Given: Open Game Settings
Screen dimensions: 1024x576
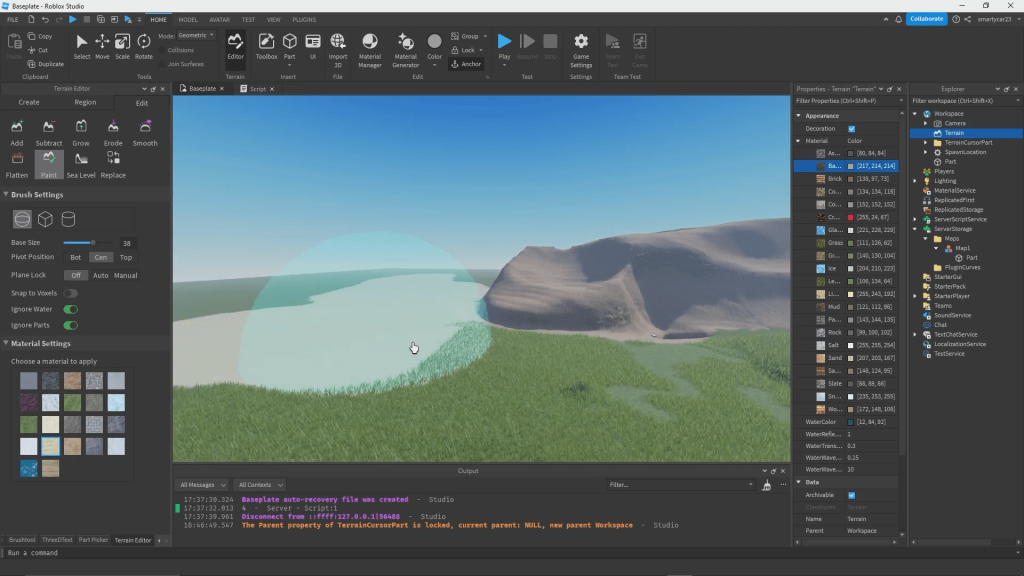Looking at the screenshot, I should (581, 50).
